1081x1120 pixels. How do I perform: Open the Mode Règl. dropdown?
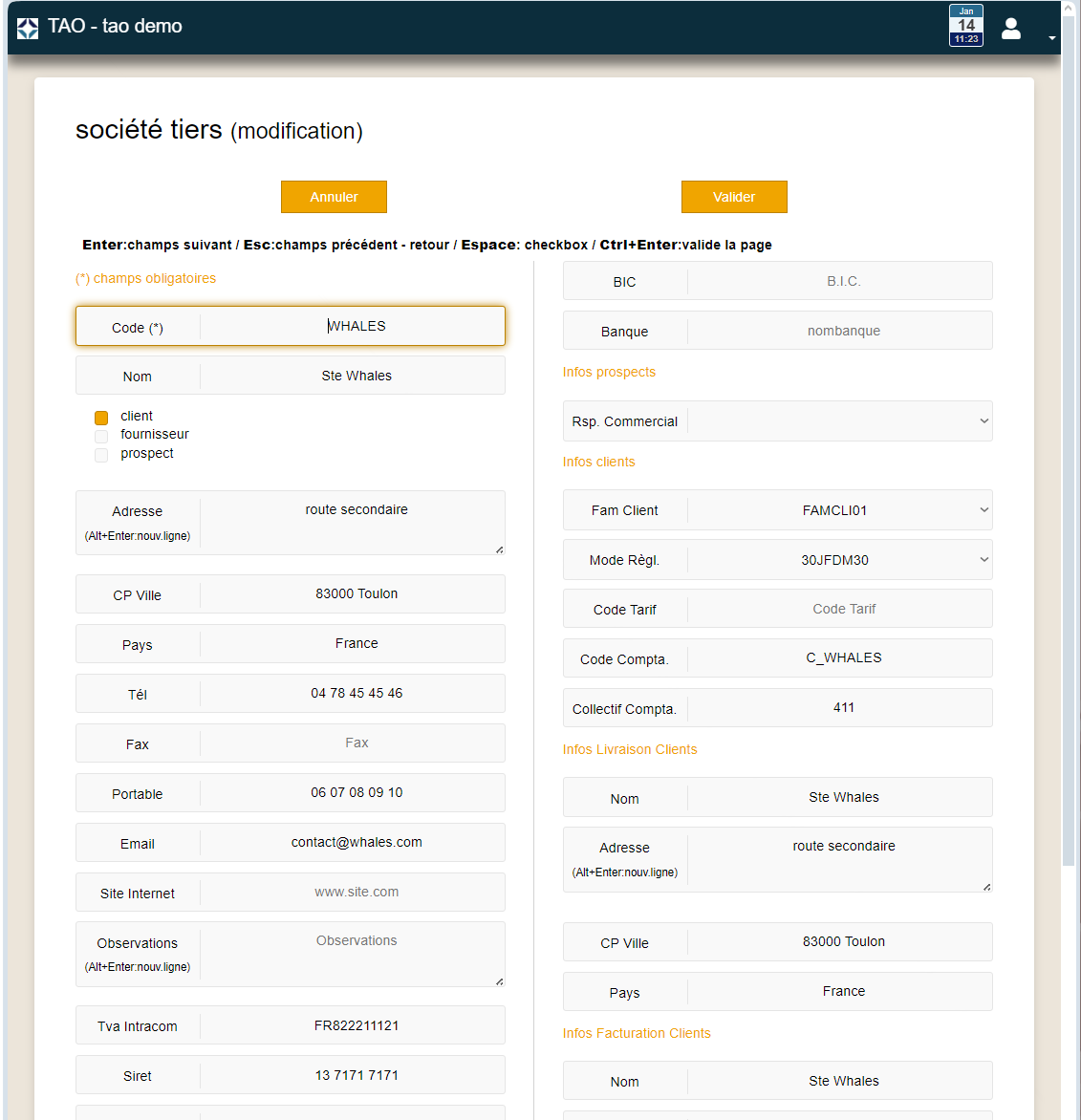click(839, 560)
